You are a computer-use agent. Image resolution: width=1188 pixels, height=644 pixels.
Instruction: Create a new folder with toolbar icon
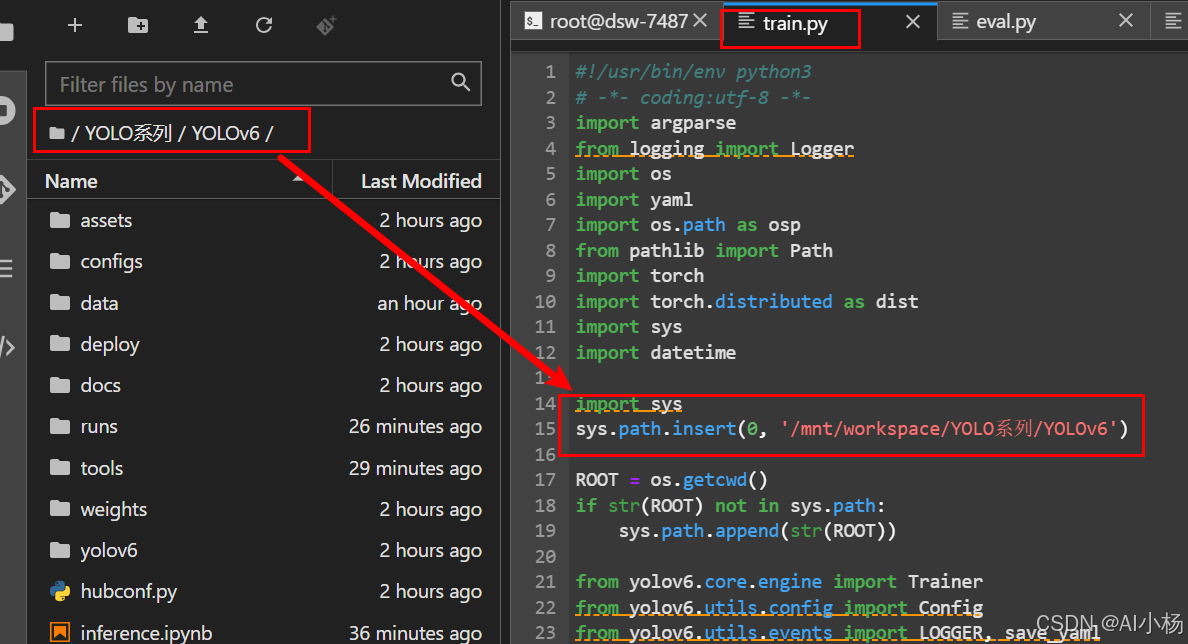(x=138, y=25)
